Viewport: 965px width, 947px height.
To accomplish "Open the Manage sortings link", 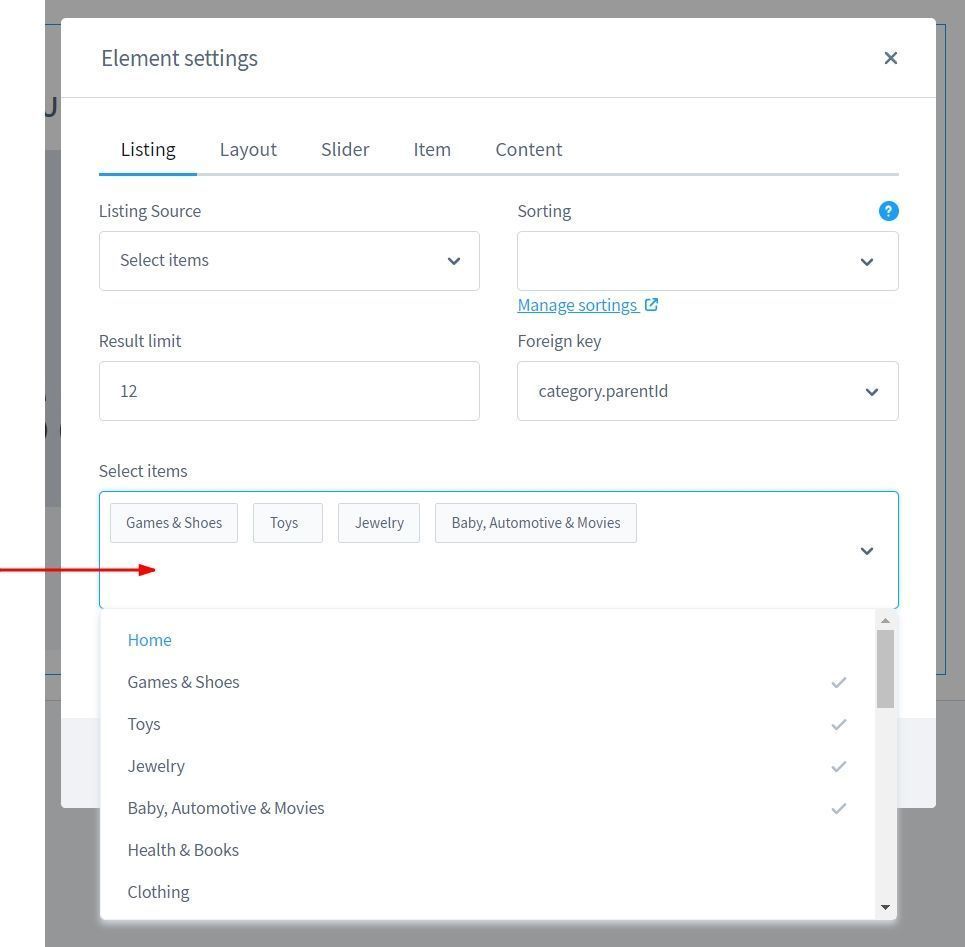I will pos(577,305).
